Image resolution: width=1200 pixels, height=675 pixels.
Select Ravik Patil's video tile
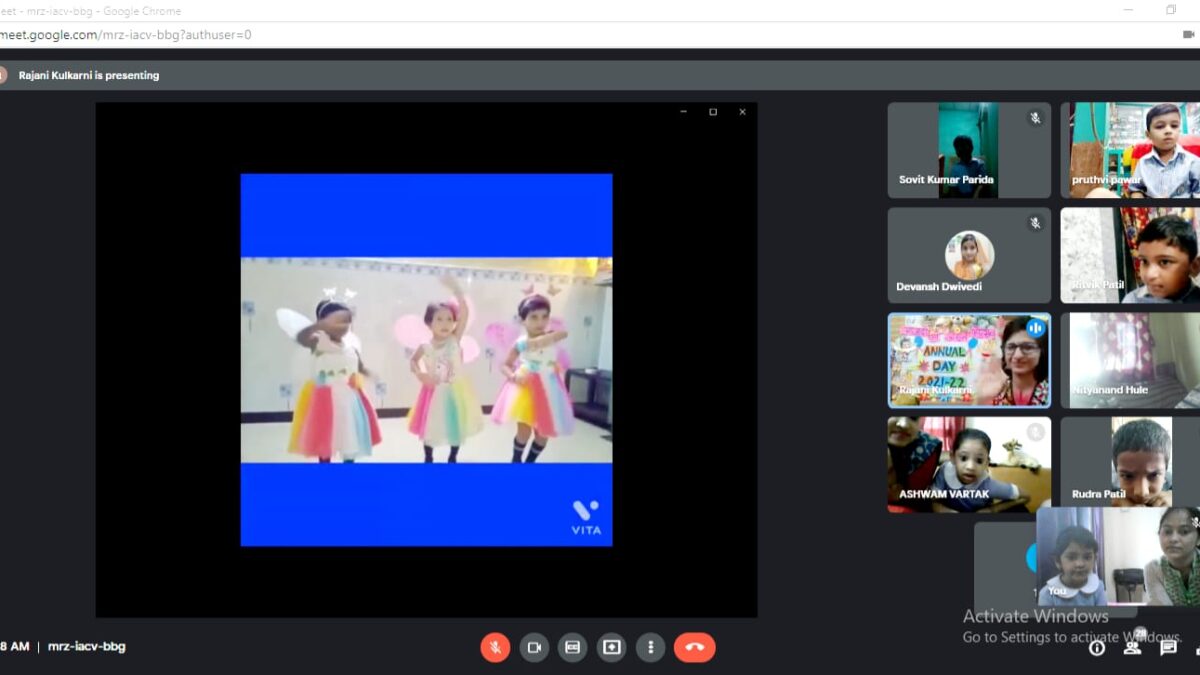click(1130, 255)
